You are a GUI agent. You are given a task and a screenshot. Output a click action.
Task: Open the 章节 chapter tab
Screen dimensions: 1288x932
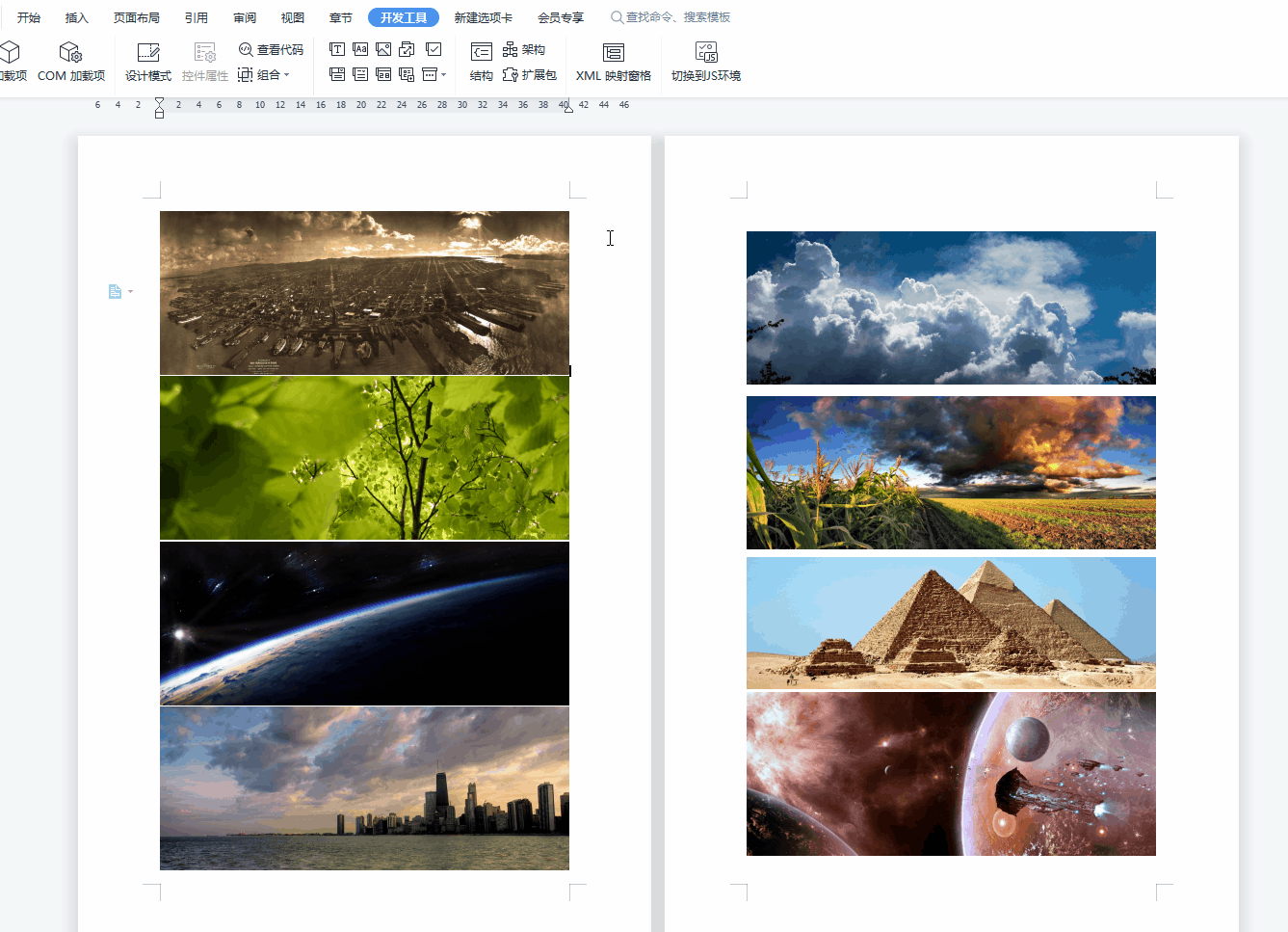[341, 17]
